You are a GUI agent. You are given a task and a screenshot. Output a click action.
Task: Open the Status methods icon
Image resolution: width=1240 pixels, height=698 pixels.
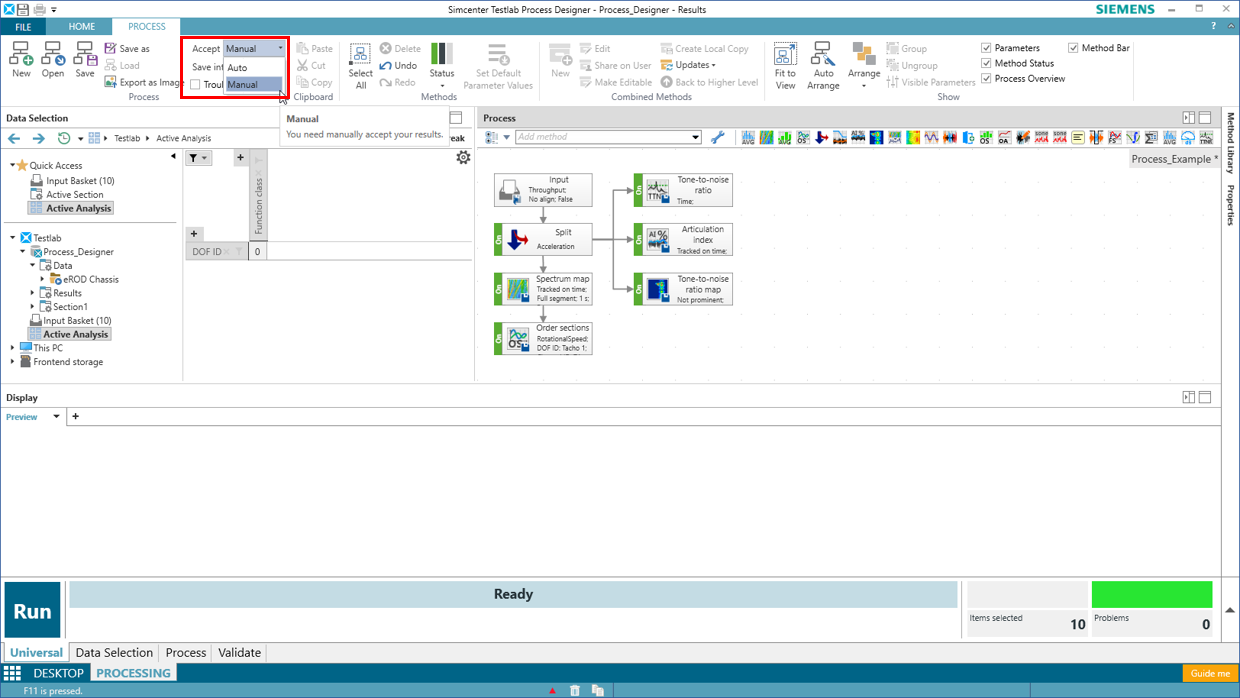tap(441, 56)
